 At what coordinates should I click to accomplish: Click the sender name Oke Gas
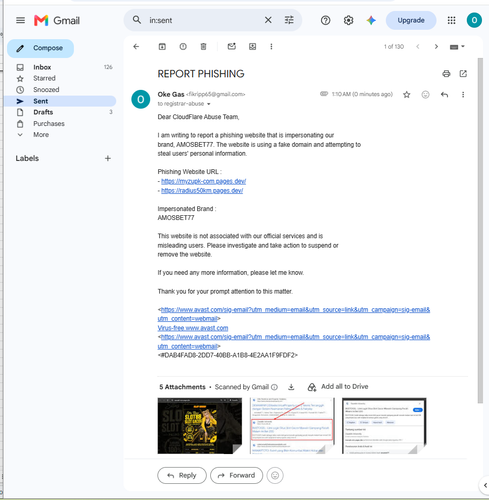click(171, 94)
